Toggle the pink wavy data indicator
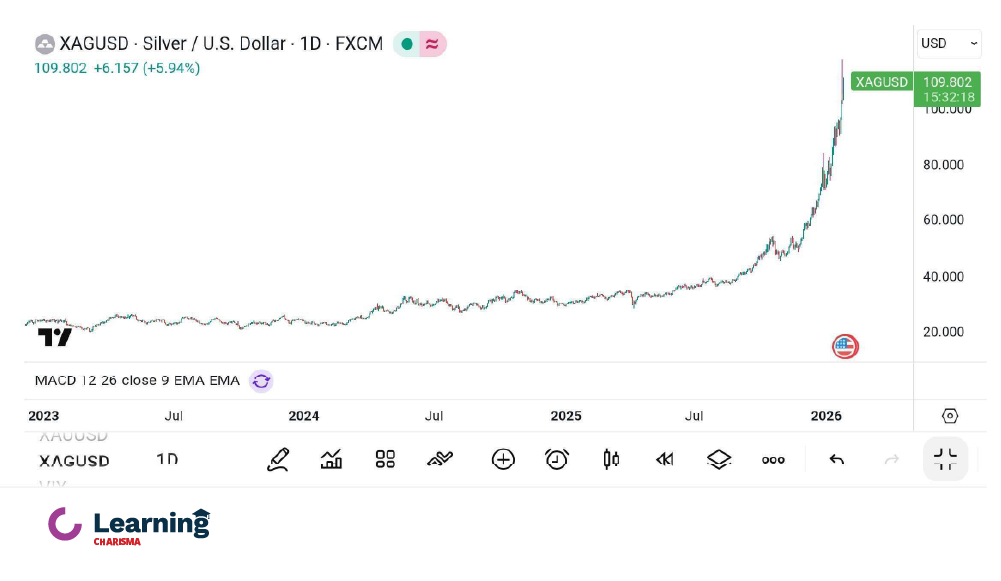The width and height of the screenshot is (1001, 581). pos(432,44)
